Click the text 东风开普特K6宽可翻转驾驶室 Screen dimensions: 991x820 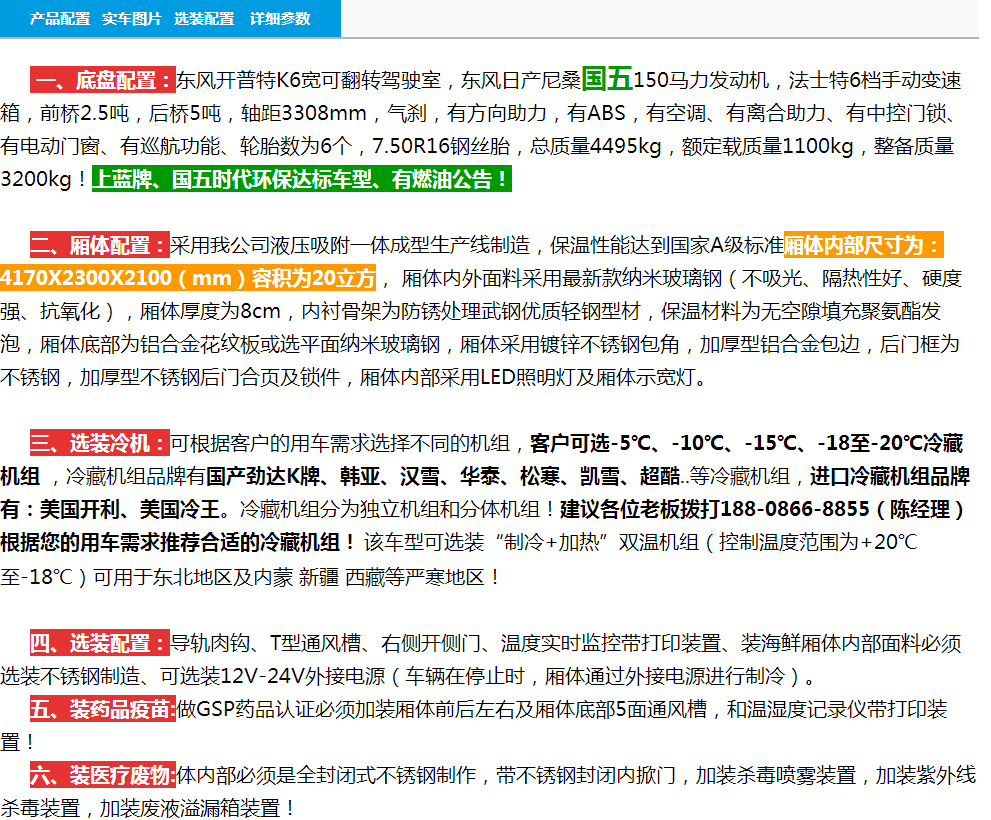point(308,80)
